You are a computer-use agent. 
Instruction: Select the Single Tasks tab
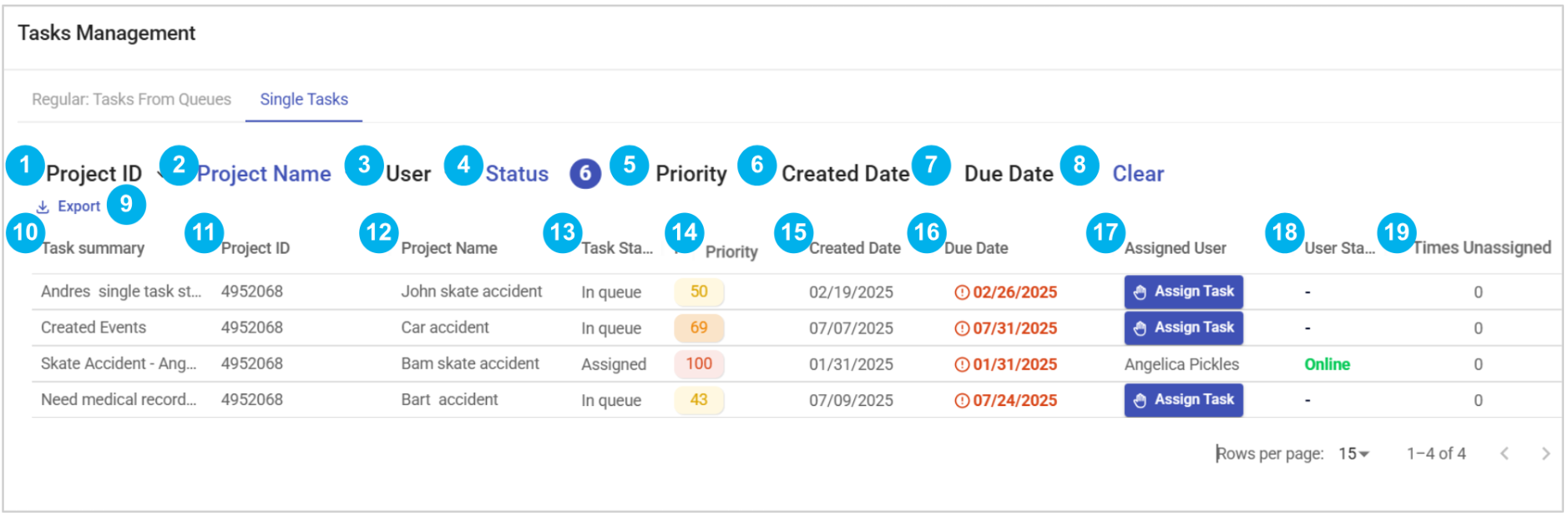point(304,99)
